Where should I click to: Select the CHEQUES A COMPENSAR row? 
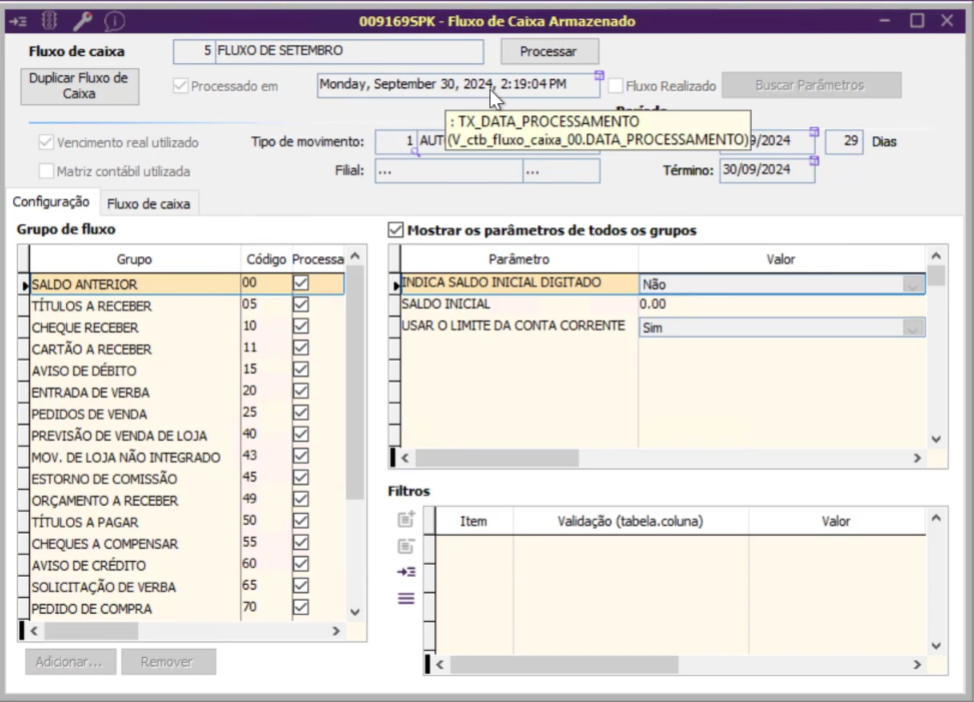tap(186, 544)
